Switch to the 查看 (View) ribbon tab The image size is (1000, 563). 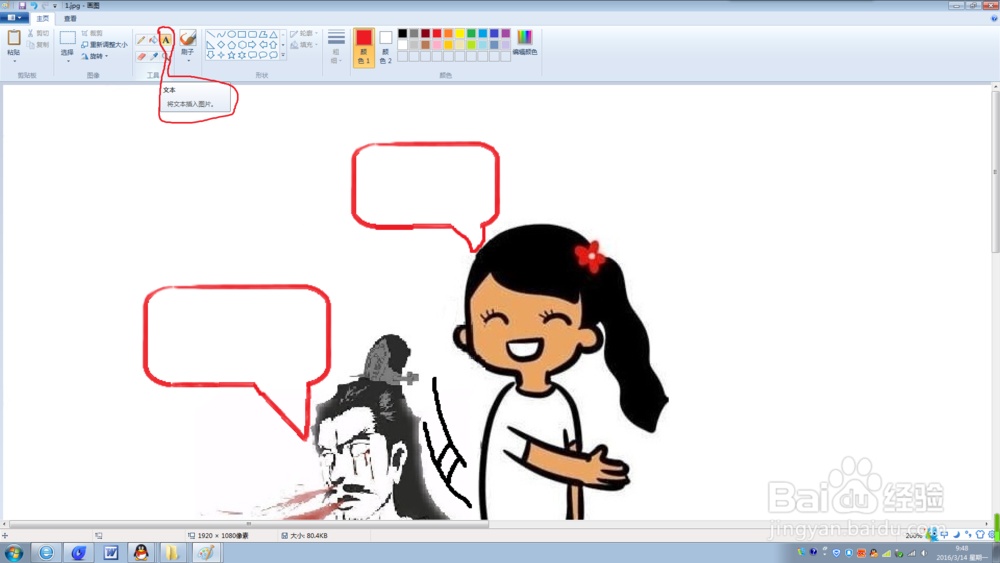pos(70,18)
